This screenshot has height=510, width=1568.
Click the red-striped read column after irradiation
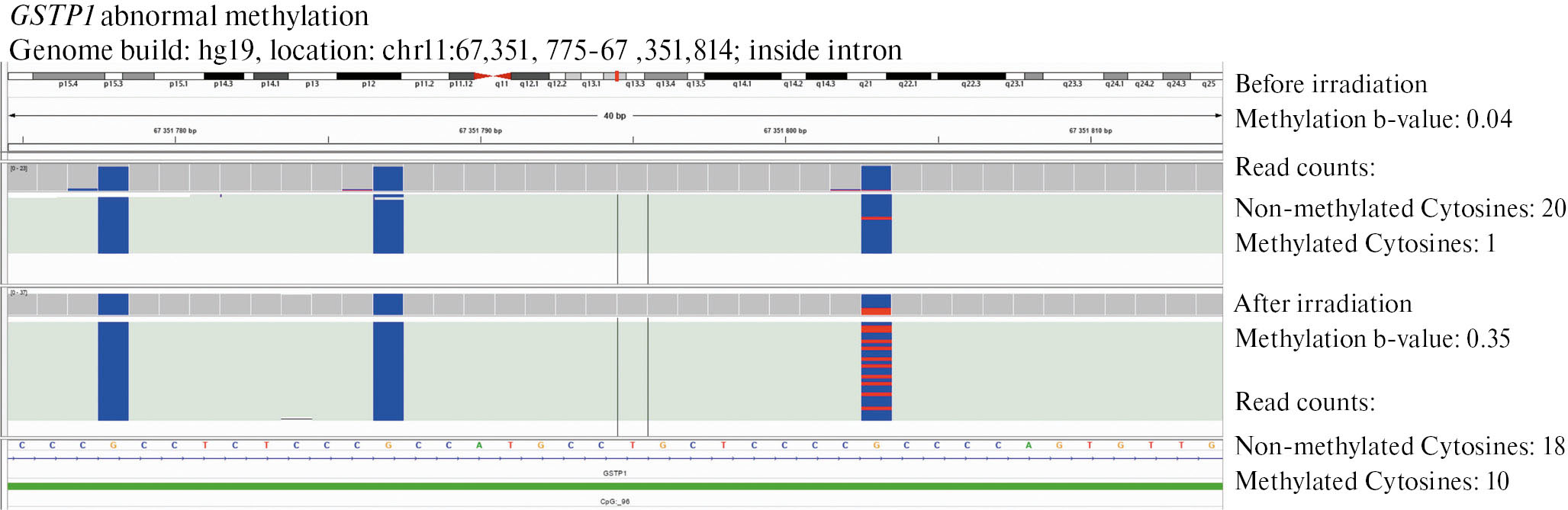[876, 371]
